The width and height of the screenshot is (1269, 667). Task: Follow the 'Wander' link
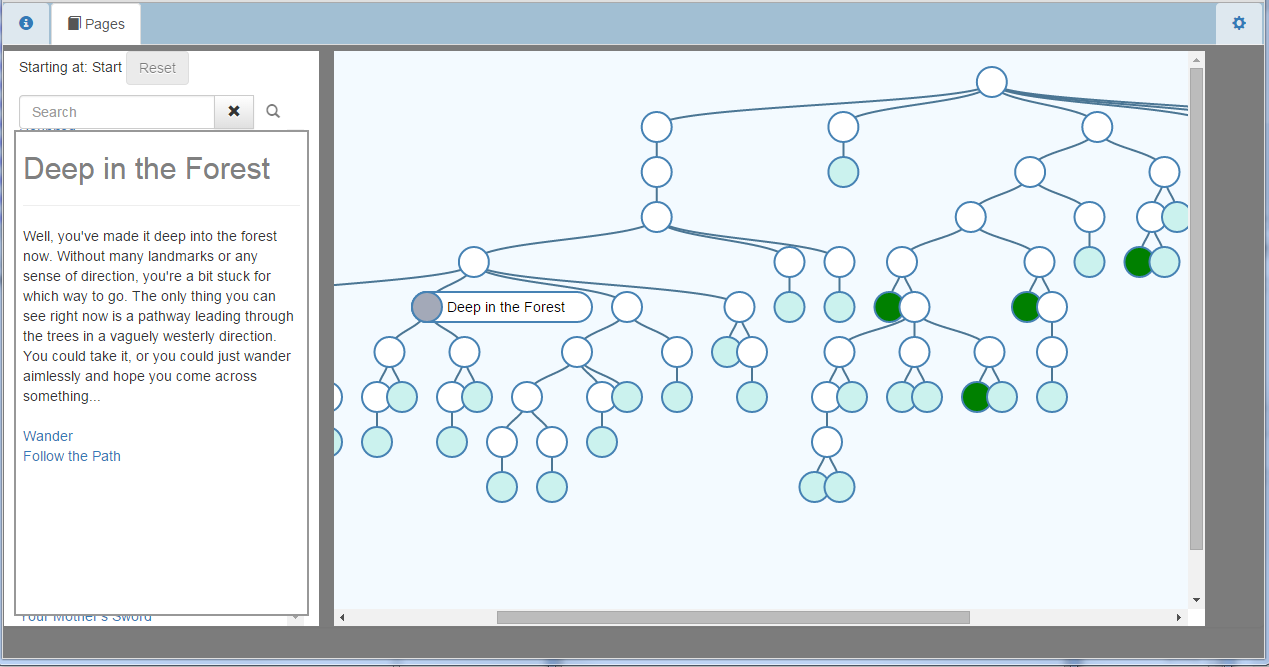[x=47, y=436]
